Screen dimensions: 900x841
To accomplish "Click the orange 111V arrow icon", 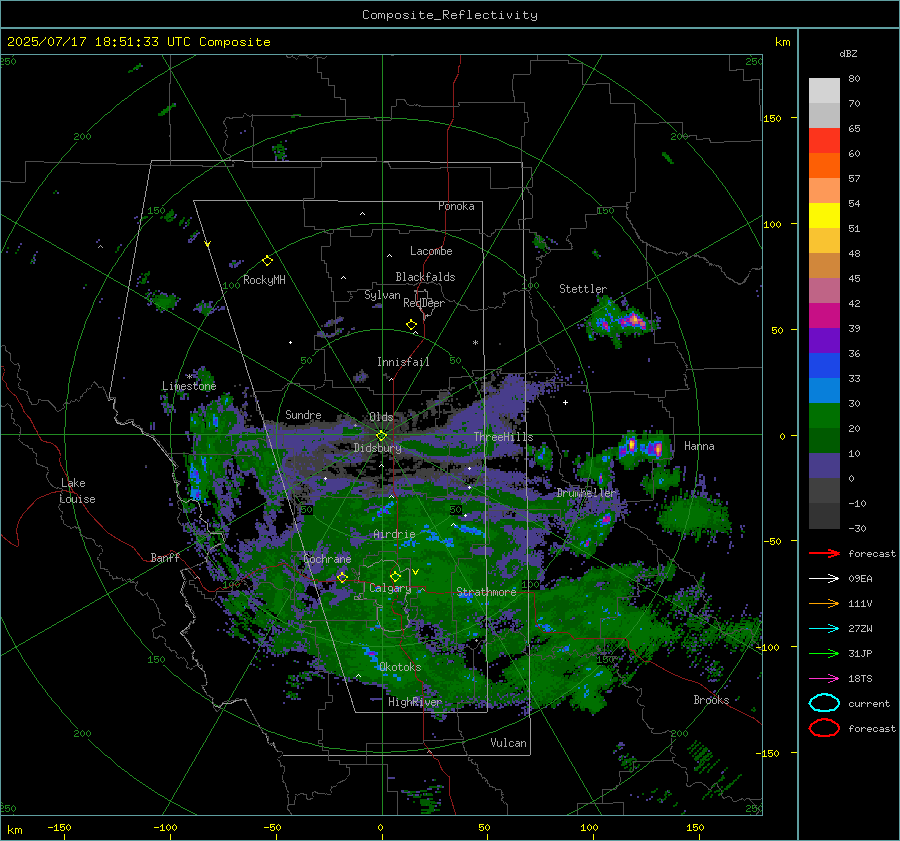I will pos(824,603).
